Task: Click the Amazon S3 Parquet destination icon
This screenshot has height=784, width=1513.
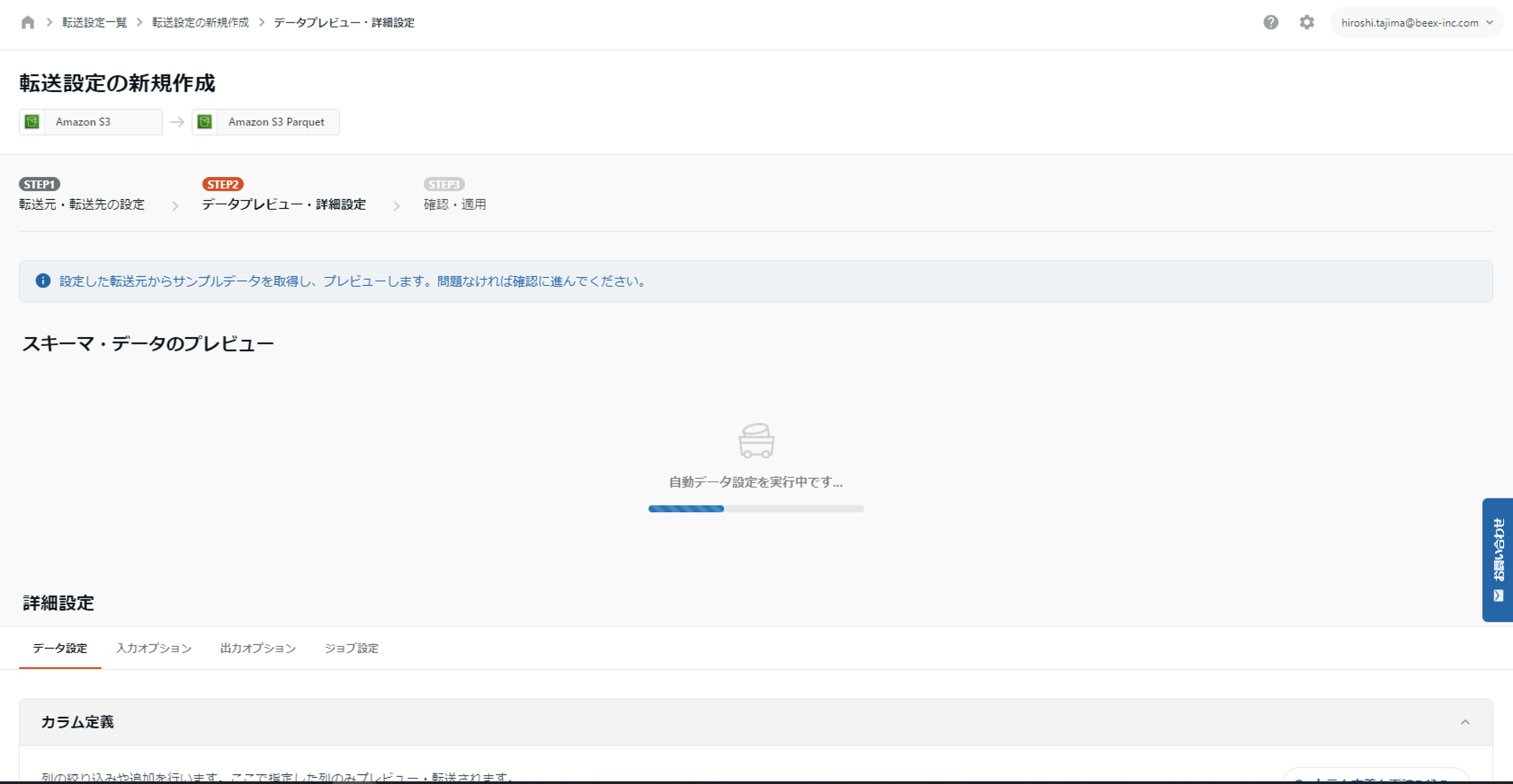Action: [204, 122]
